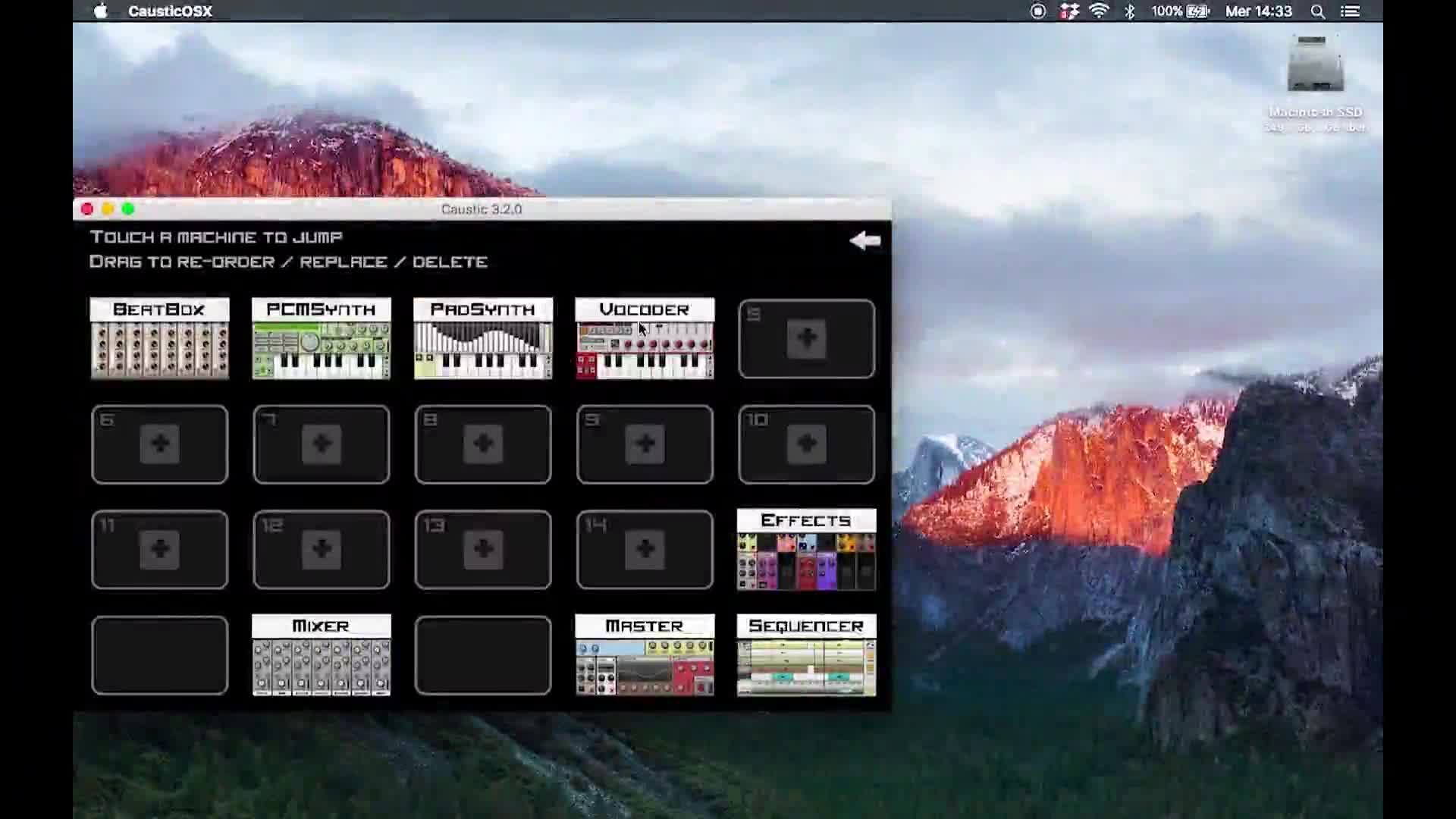Minimize the Caustic window with yellow button
The width and height of the screenshot is (1456, 819).
coord(108,209)
